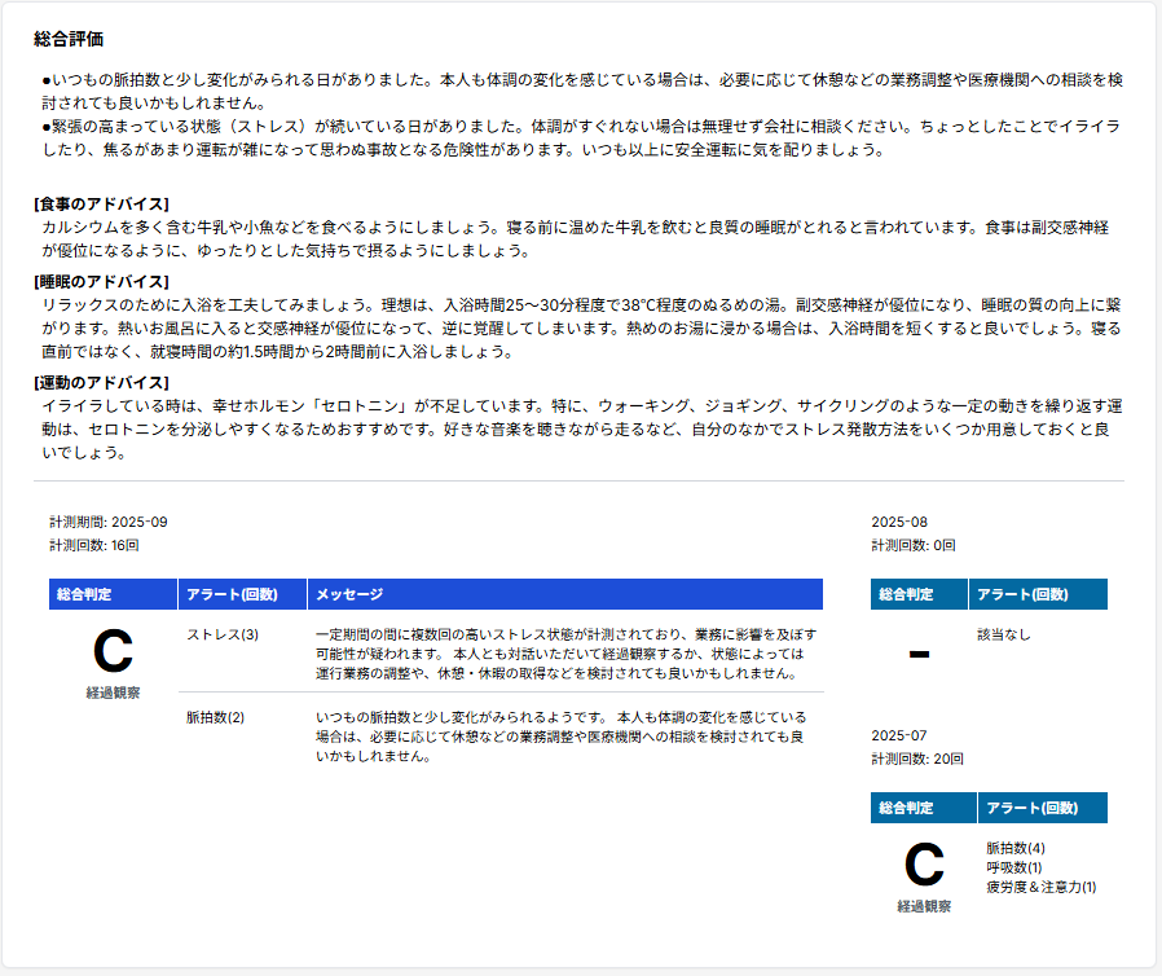The width and height of the screenshot is (1162, 976).
Task: Click the 疲労度＆注意力(1) alert entry
Action: (x=1040, y=887)
